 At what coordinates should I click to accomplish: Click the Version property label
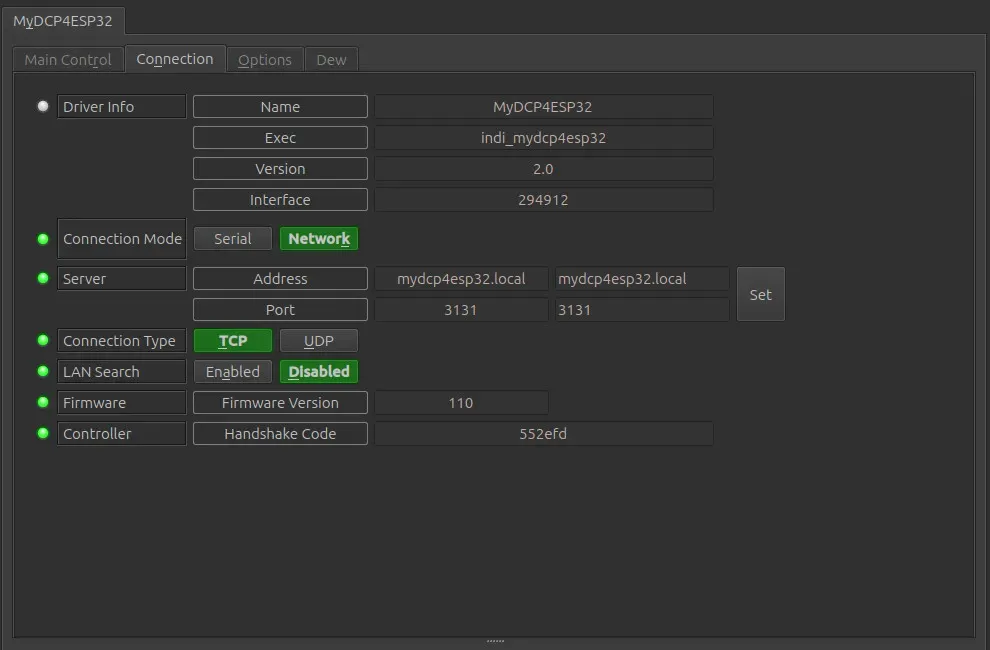[280, 169]
